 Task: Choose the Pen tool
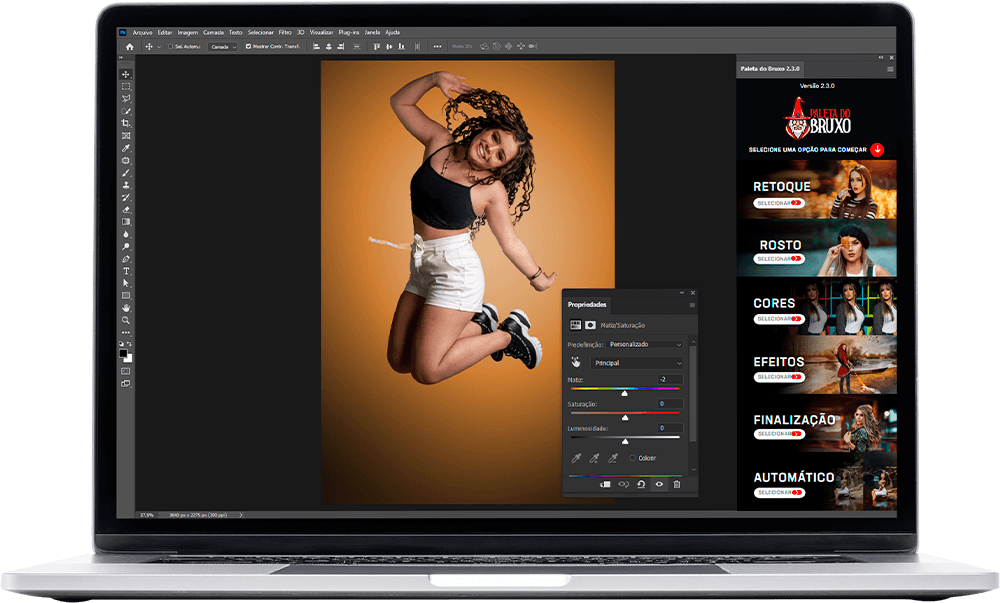pyautogui.click(x=126, y=258)
